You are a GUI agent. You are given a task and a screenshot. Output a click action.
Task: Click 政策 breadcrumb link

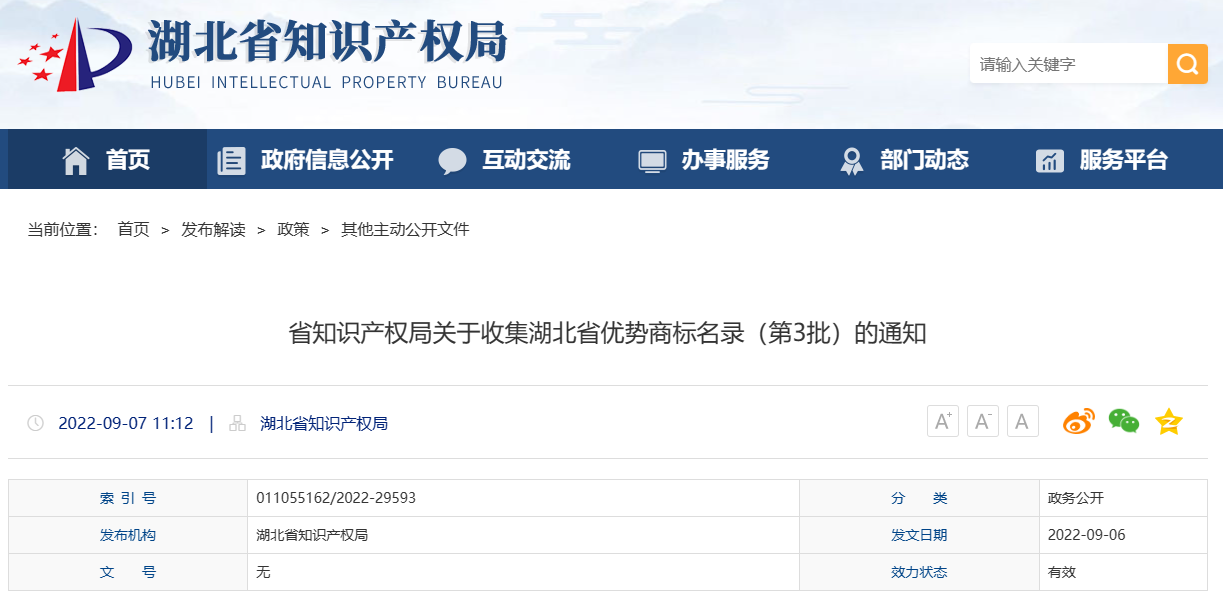tap(293, 230)
